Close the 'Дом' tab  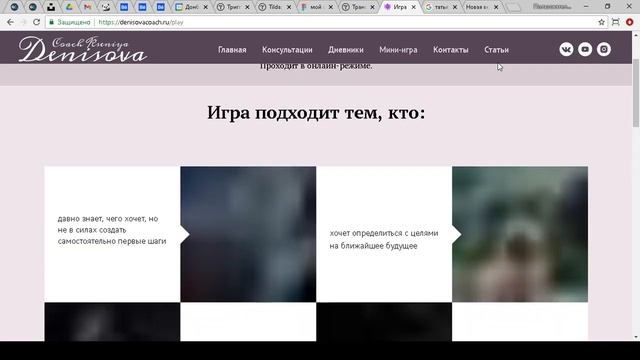click(x=206, y=7)
